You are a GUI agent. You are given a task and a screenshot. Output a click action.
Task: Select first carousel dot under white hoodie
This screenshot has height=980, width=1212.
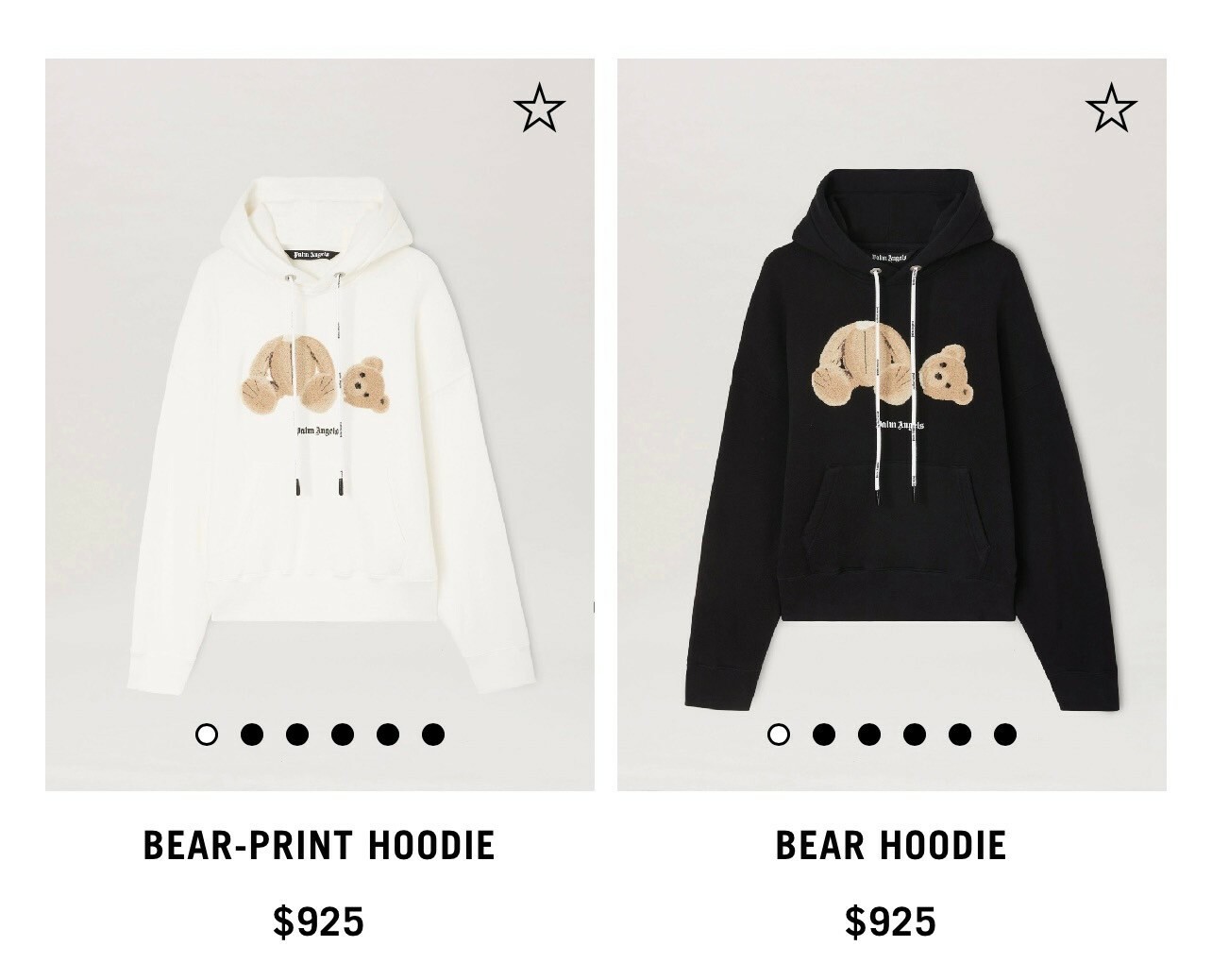(206, 734)
